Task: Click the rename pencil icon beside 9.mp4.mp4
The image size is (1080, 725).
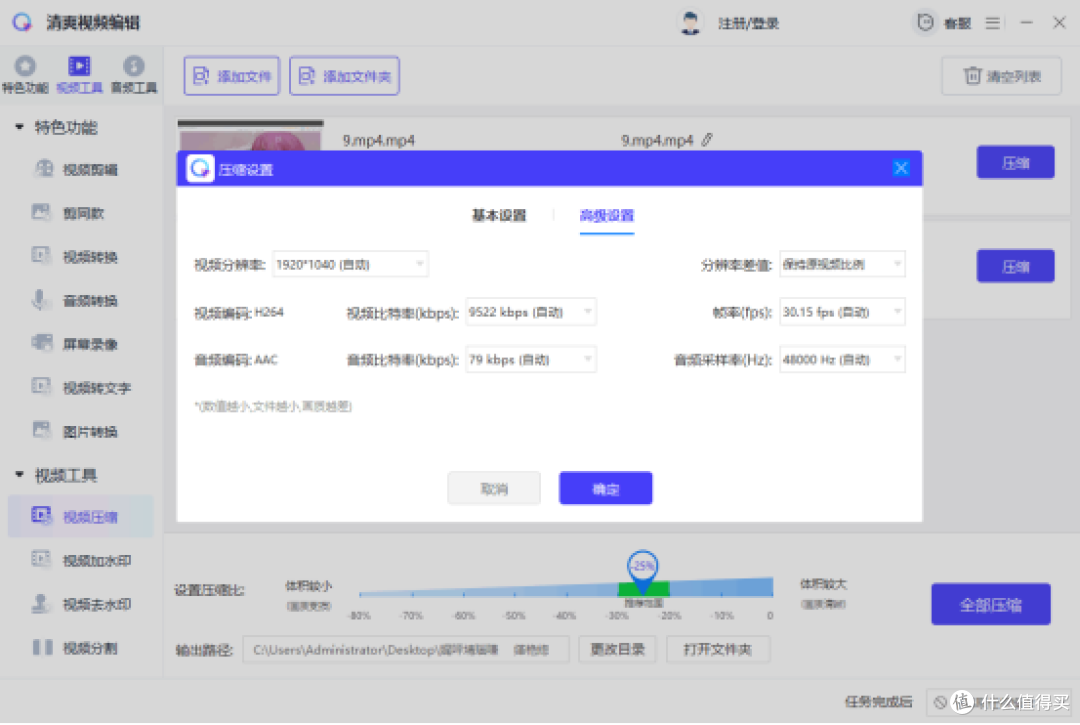Action: tap(707, 140)
